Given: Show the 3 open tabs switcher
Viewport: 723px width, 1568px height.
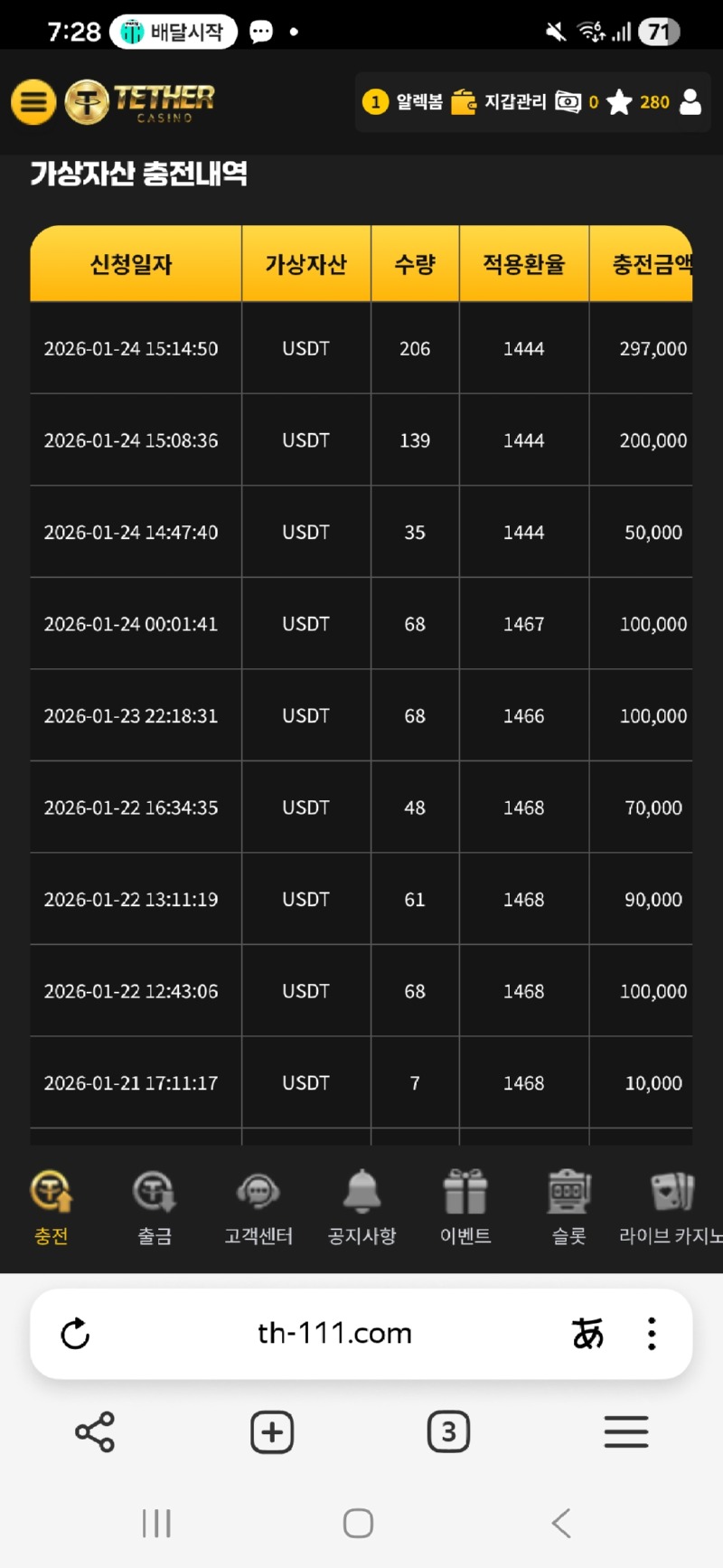Looking at the screenshot, I should (x=448, y=1432).
